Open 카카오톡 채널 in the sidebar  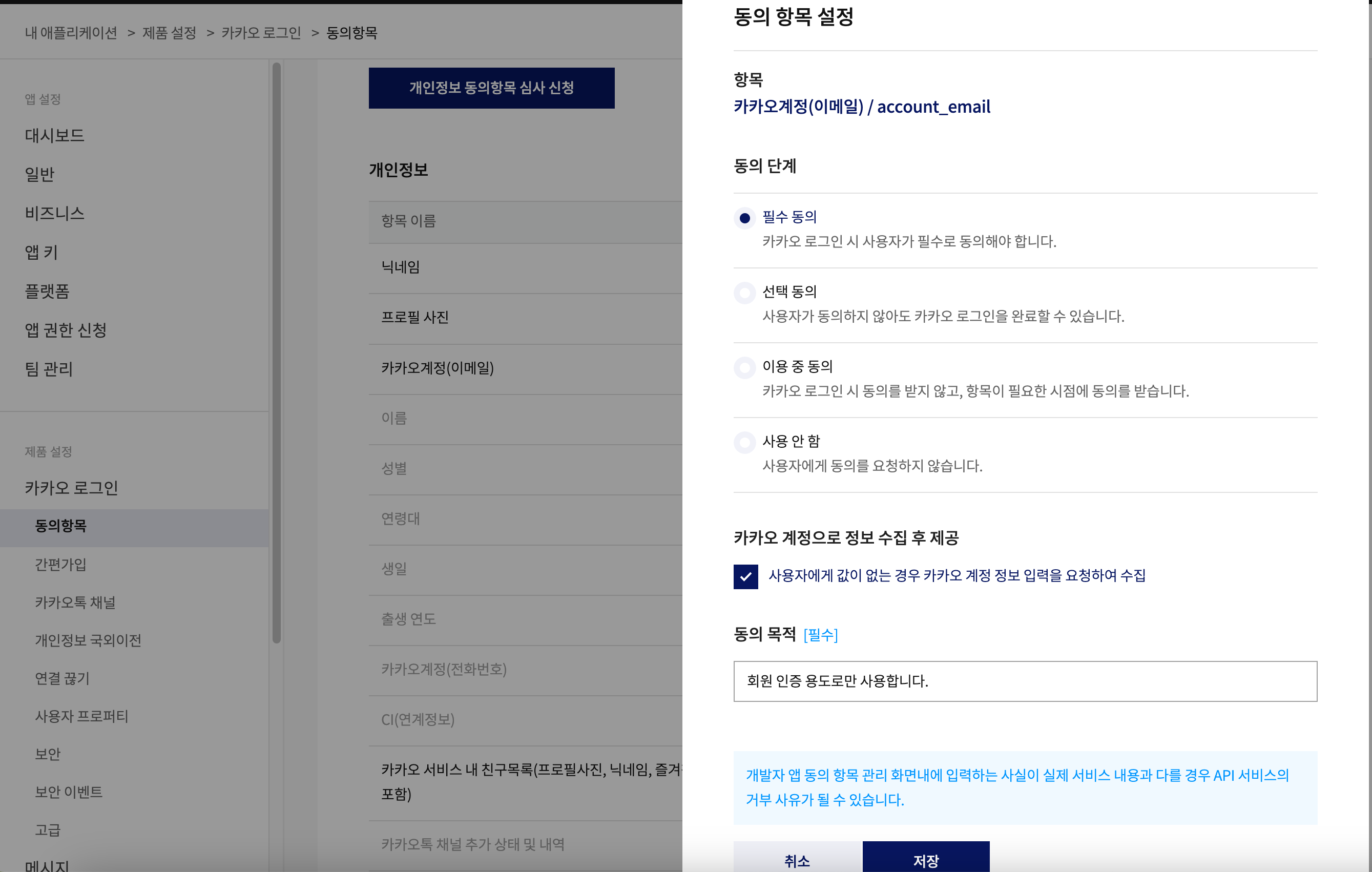click(x=75, y=603)
